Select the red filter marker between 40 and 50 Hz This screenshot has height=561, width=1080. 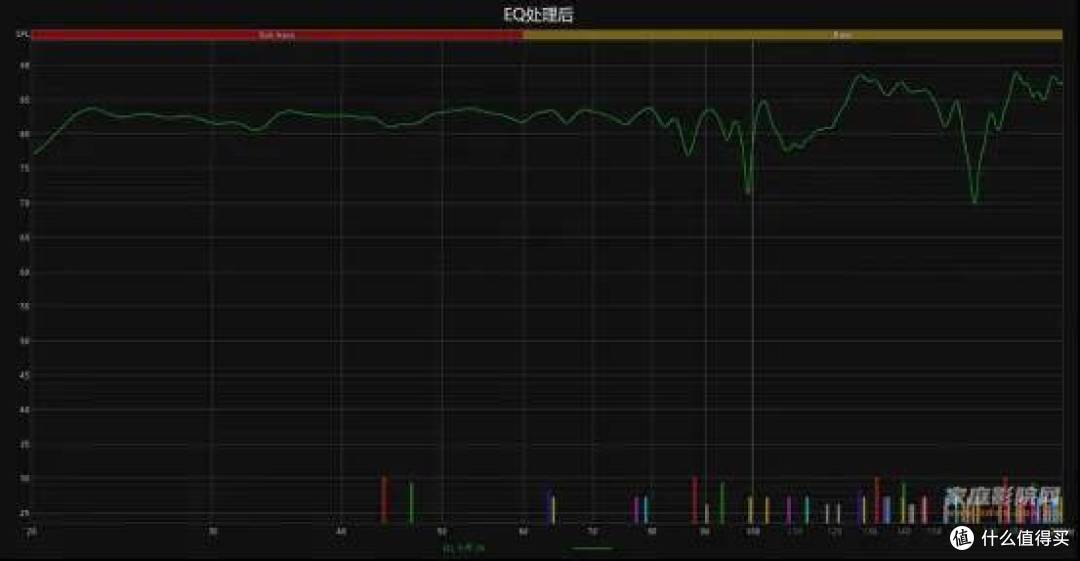(384, 499)
